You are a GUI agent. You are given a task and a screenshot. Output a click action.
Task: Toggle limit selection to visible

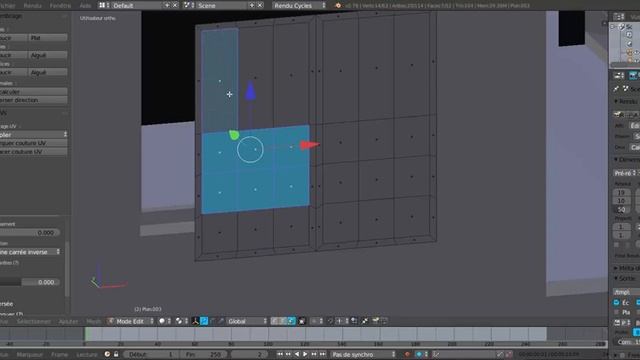[302, 321]
